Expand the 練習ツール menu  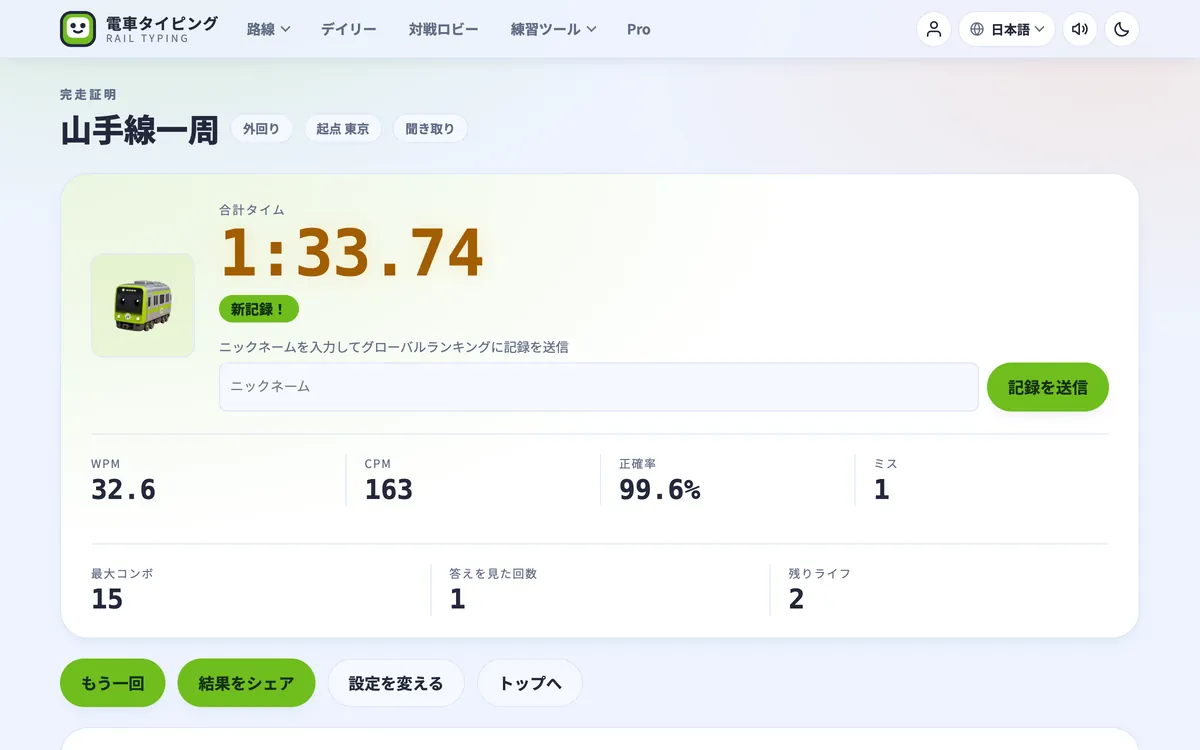coord(553,29)
